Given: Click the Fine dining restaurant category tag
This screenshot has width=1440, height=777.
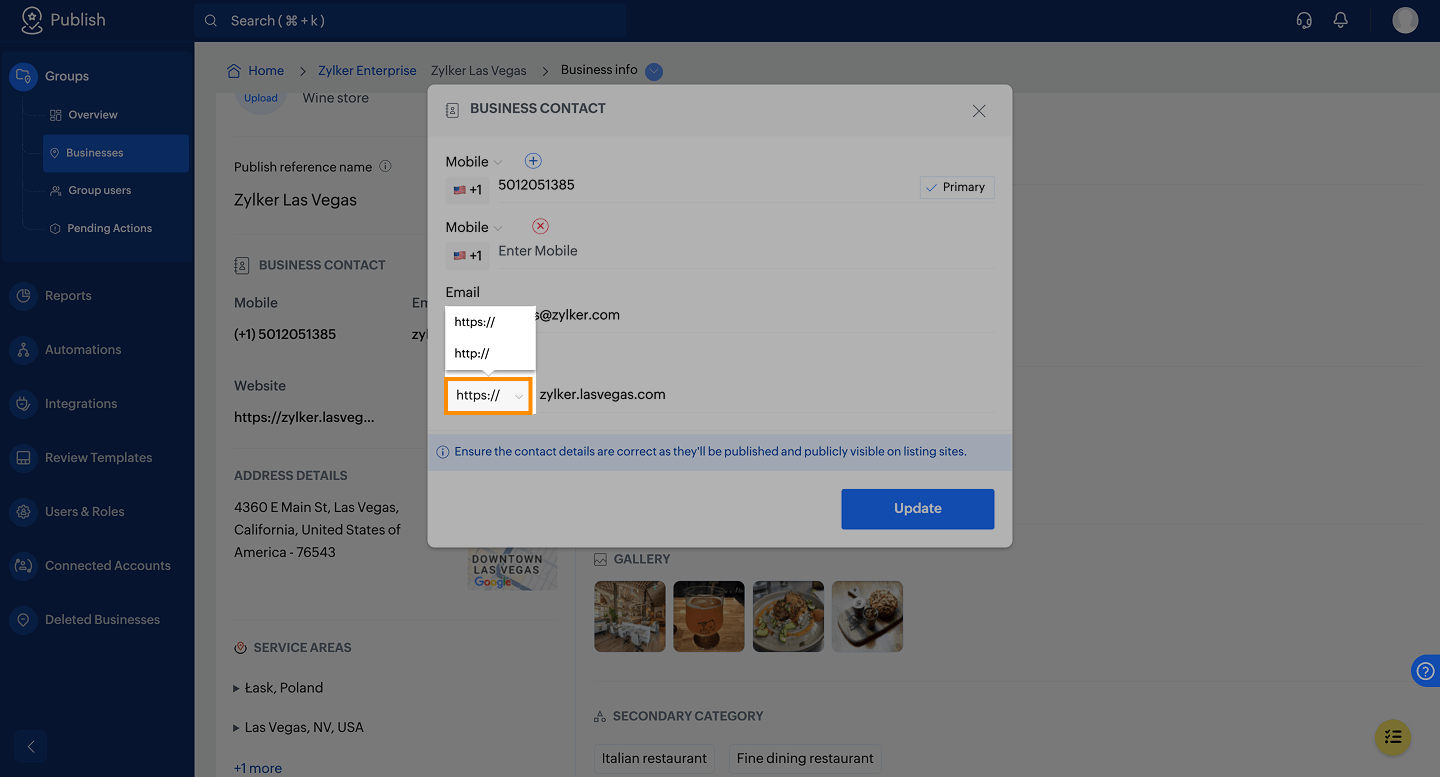Looking at the screenshot, I should [x=805, y=759].
